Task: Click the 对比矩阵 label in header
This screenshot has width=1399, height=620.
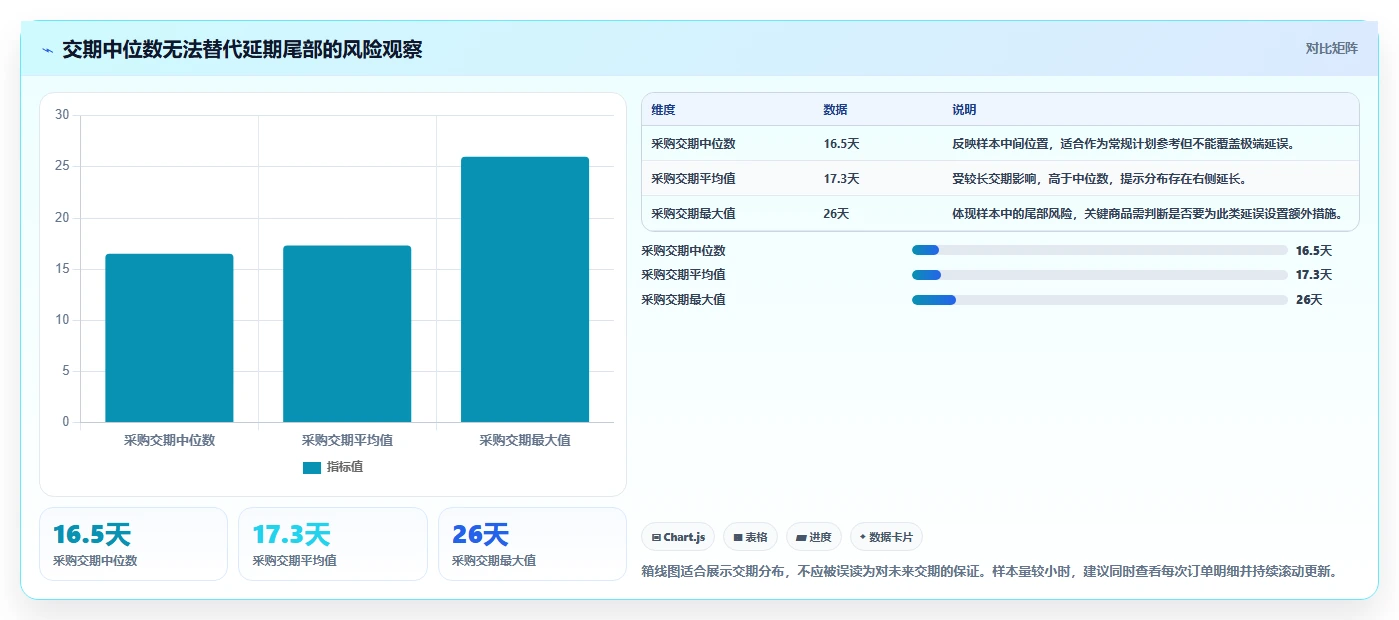Action: [1331, 48]
